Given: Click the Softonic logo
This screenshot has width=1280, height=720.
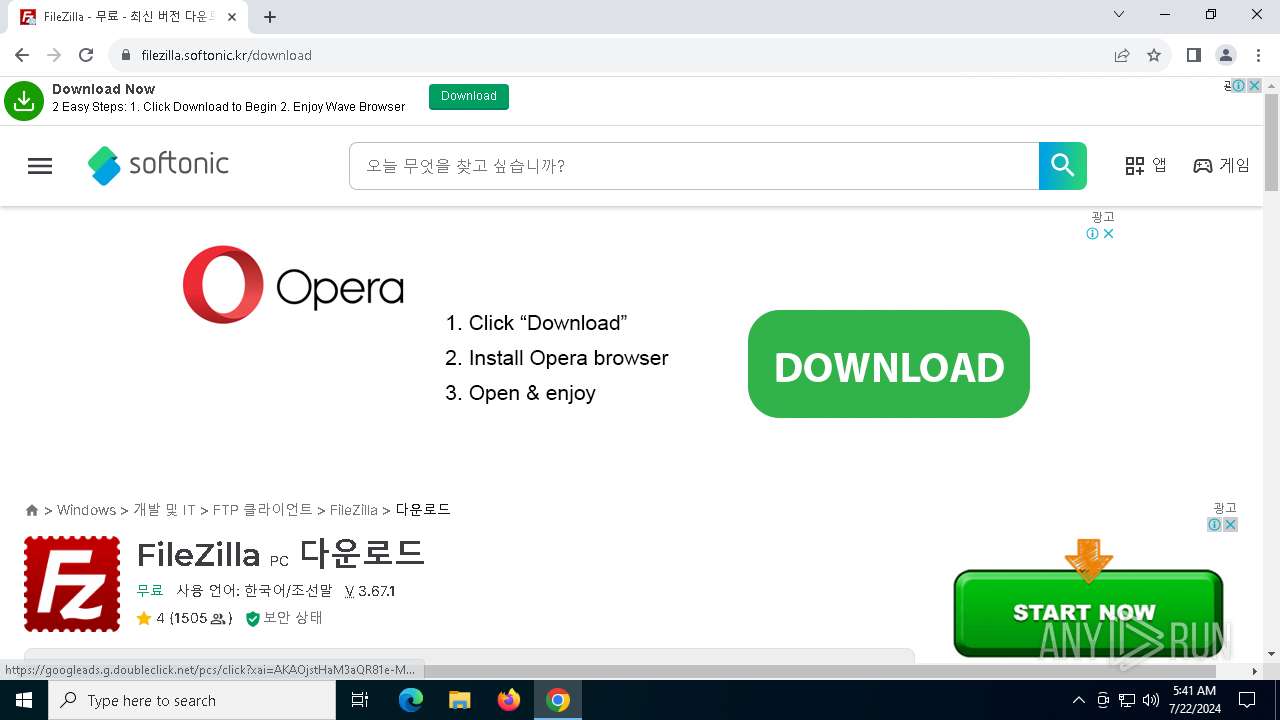Looking at the screenshot, I should (x=158, y=165).
